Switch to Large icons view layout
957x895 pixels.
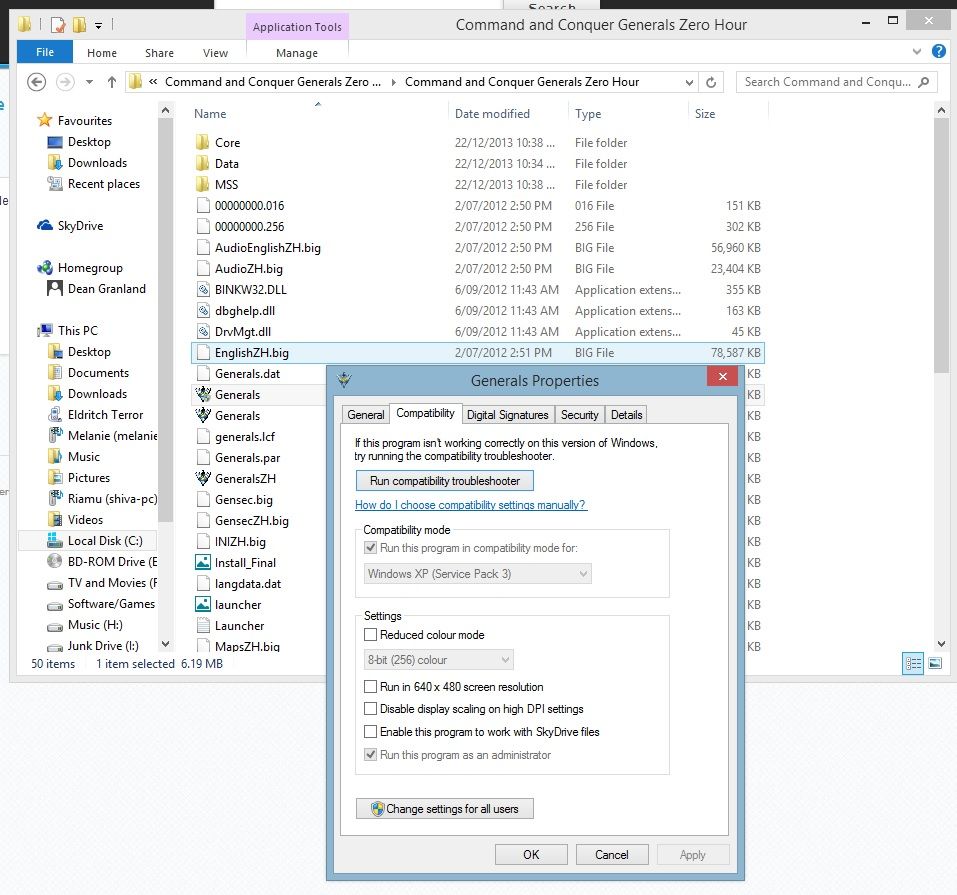[x=935, y=663]
